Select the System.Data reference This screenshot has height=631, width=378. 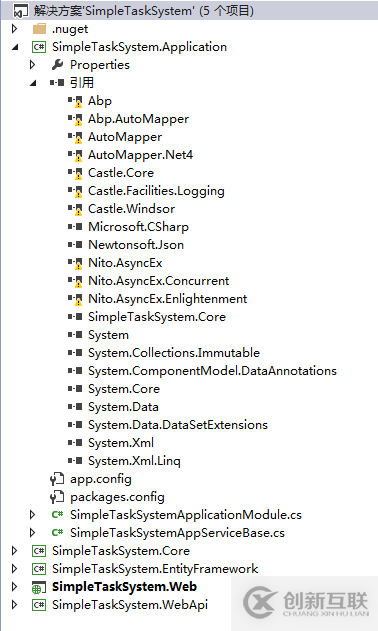pyautogui.click(x=124, y=407)
